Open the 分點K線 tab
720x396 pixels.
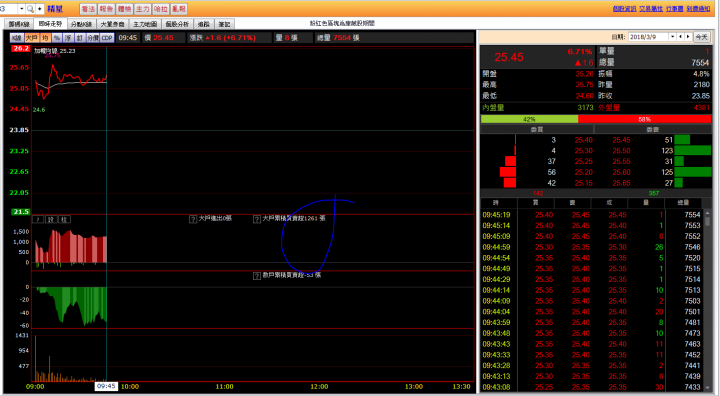coord(81,24)
